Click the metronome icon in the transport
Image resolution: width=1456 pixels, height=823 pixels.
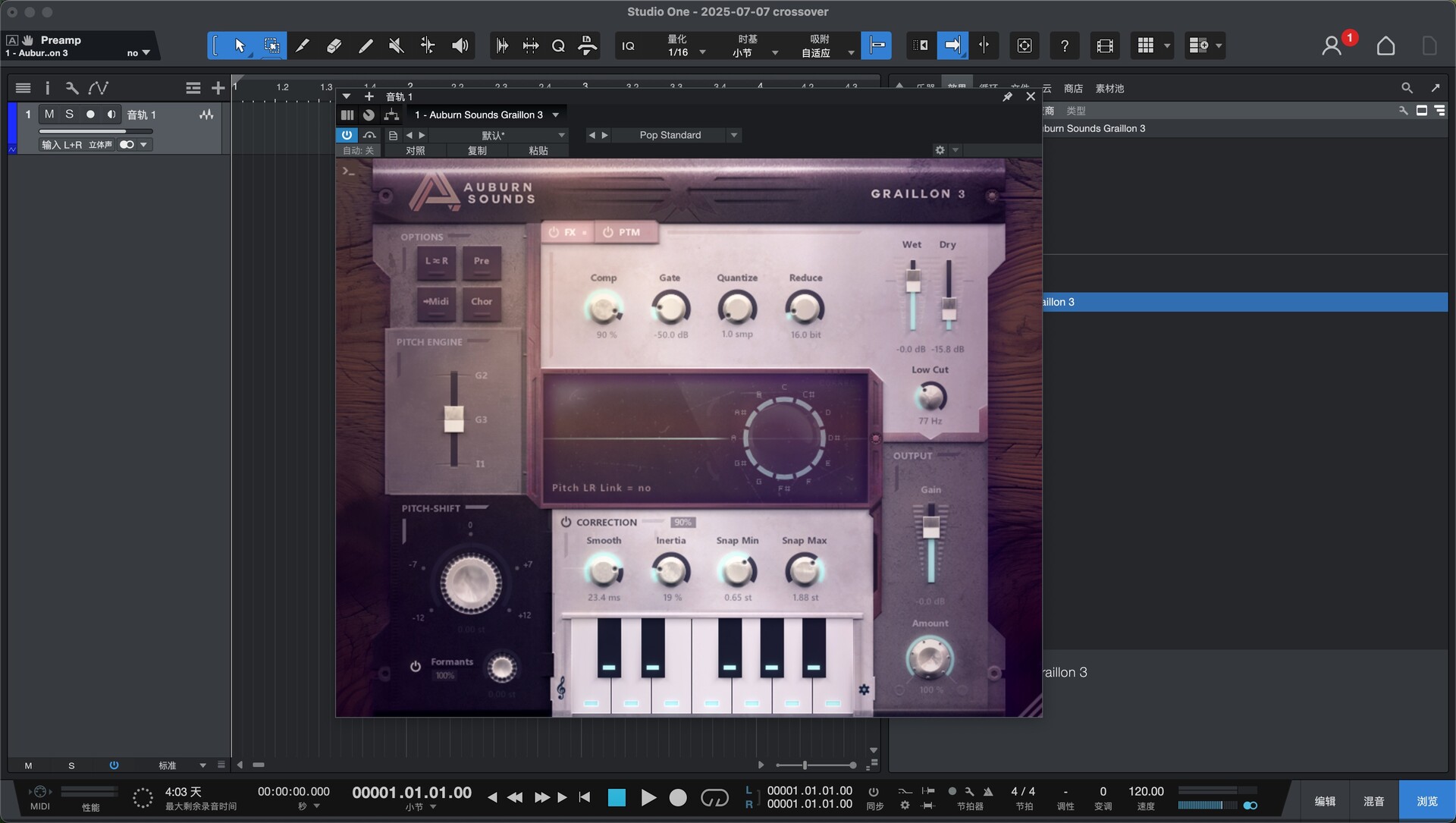988,791
